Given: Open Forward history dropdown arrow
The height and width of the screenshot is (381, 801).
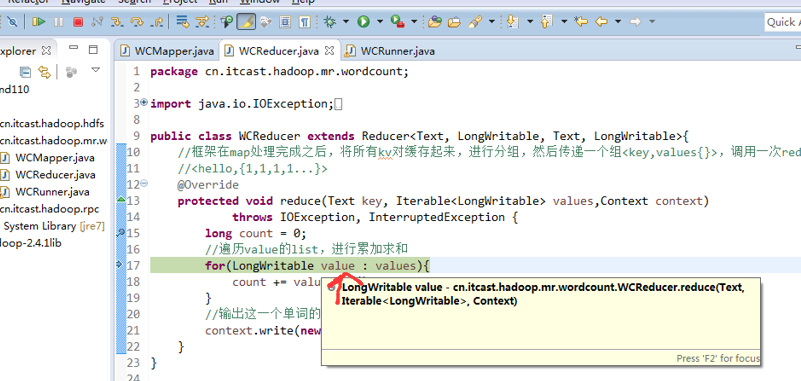Looking at the screenshot, I should coord(652,22).
